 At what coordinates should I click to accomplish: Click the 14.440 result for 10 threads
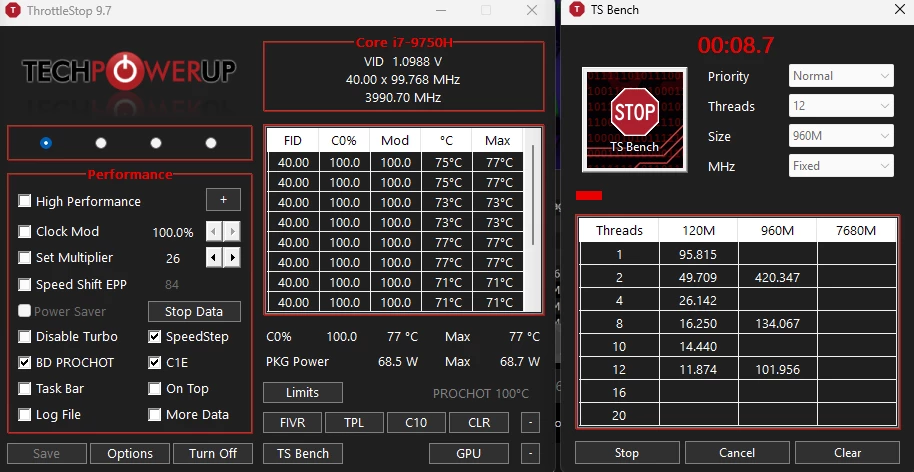[698, 346]
